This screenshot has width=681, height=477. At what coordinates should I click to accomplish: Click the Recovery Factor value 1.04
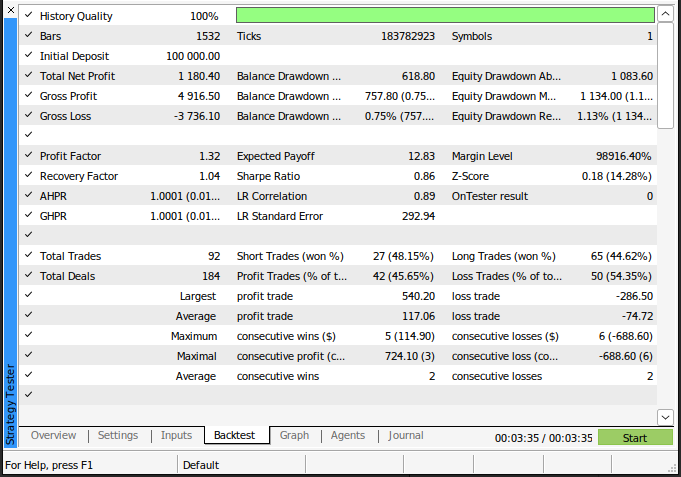209,176
